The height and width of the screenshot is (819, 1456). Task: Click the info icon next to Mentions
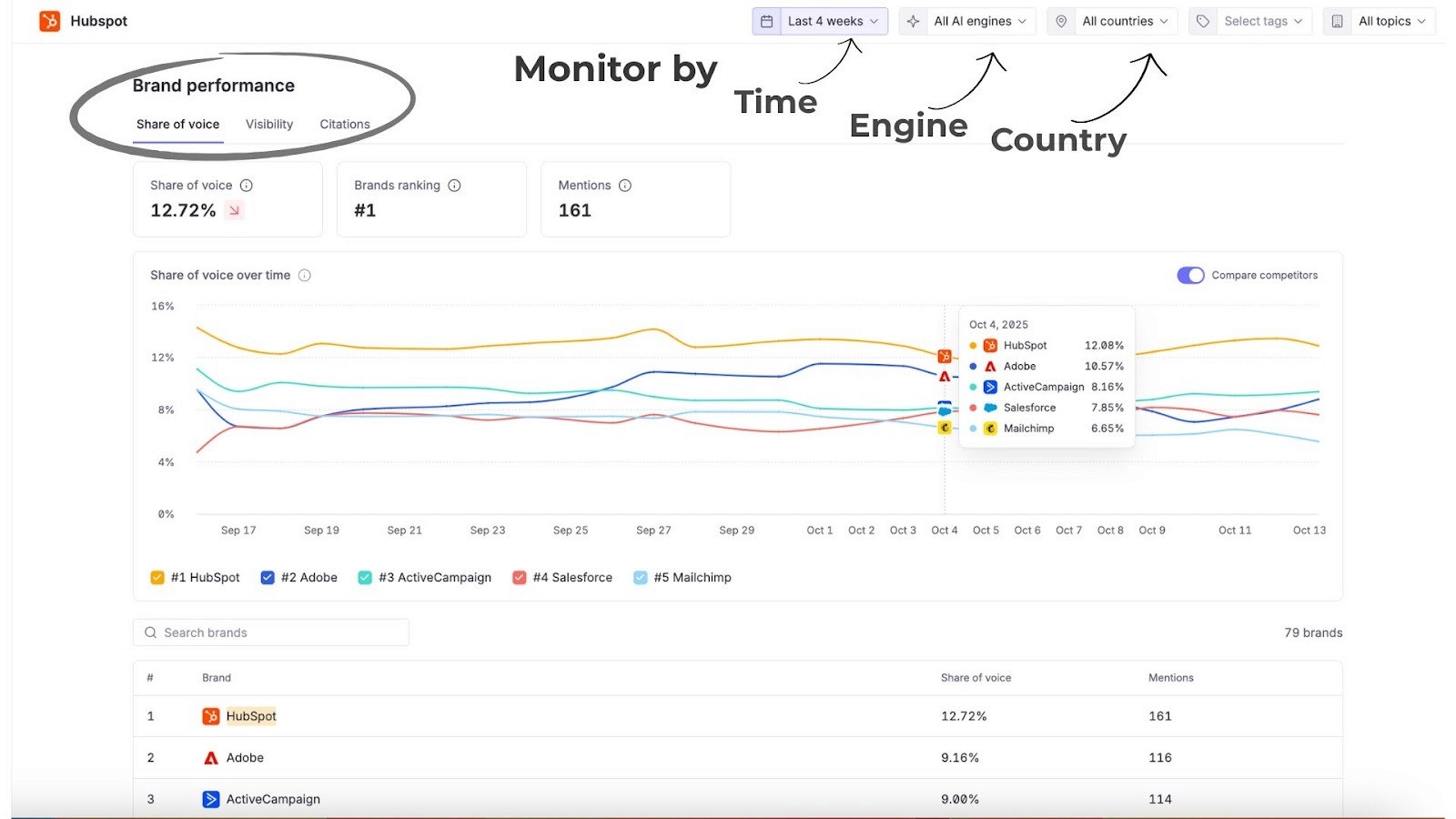pyautogui.click(x=625, y=186)
